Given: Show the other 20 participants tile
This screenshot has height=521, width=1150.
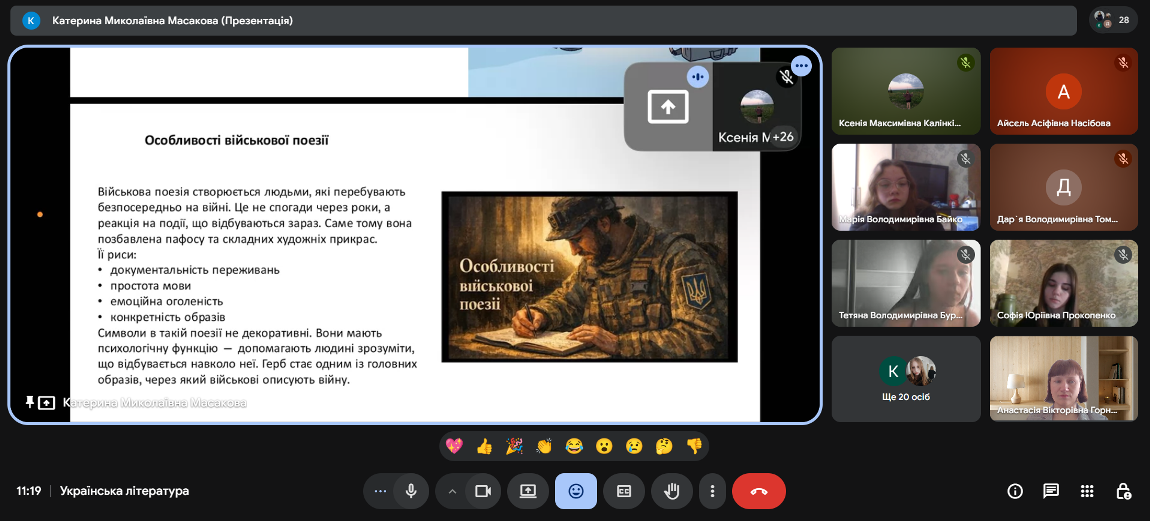Looking at the screenshot, I should [x=906, y=379].
